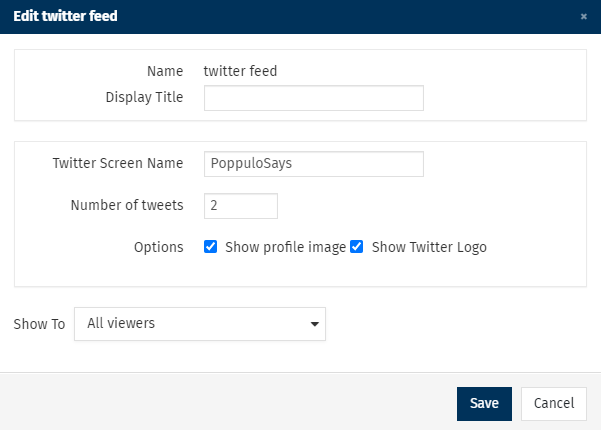Click the Show To dropdown arrow

point(315,324)
